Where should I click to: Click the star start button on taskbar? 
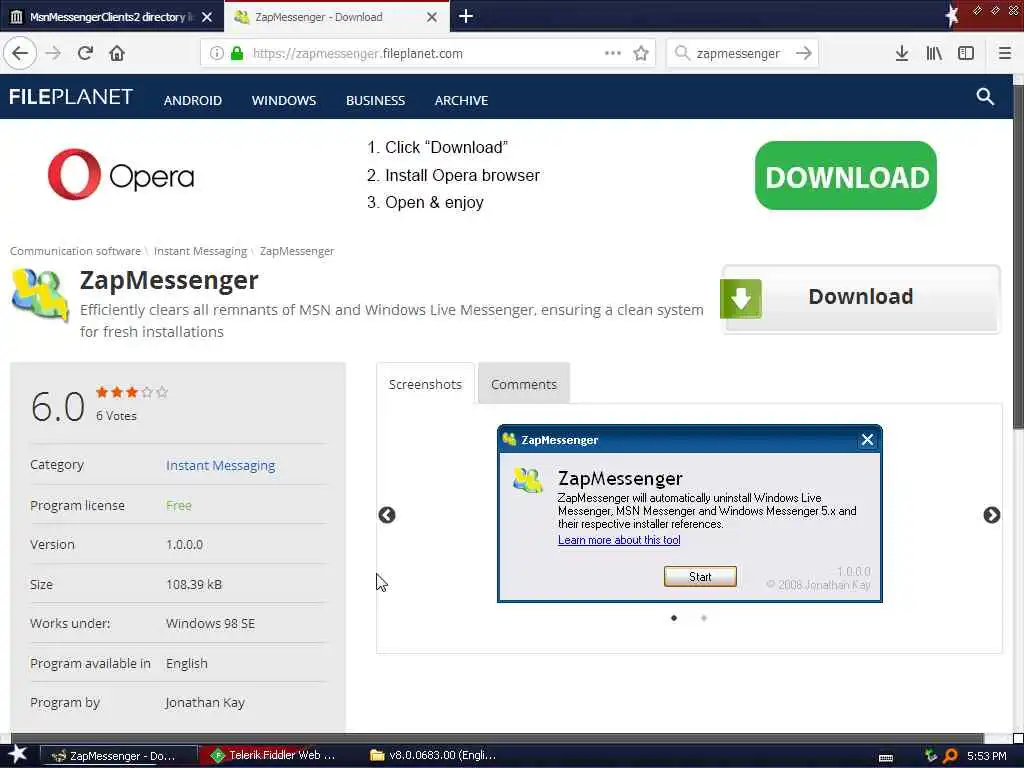(18, 754)
